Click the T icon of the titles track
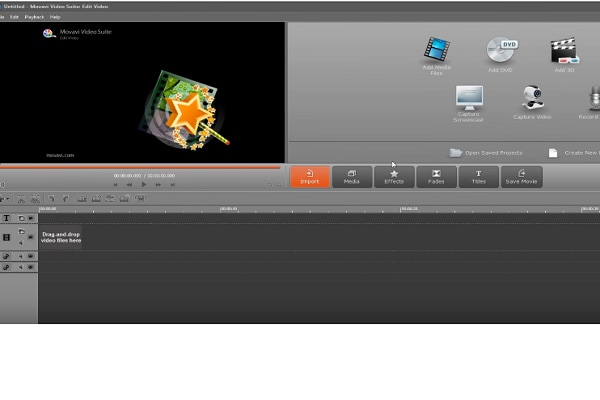This screenshot has width=600, height=400. click(7, 218)
